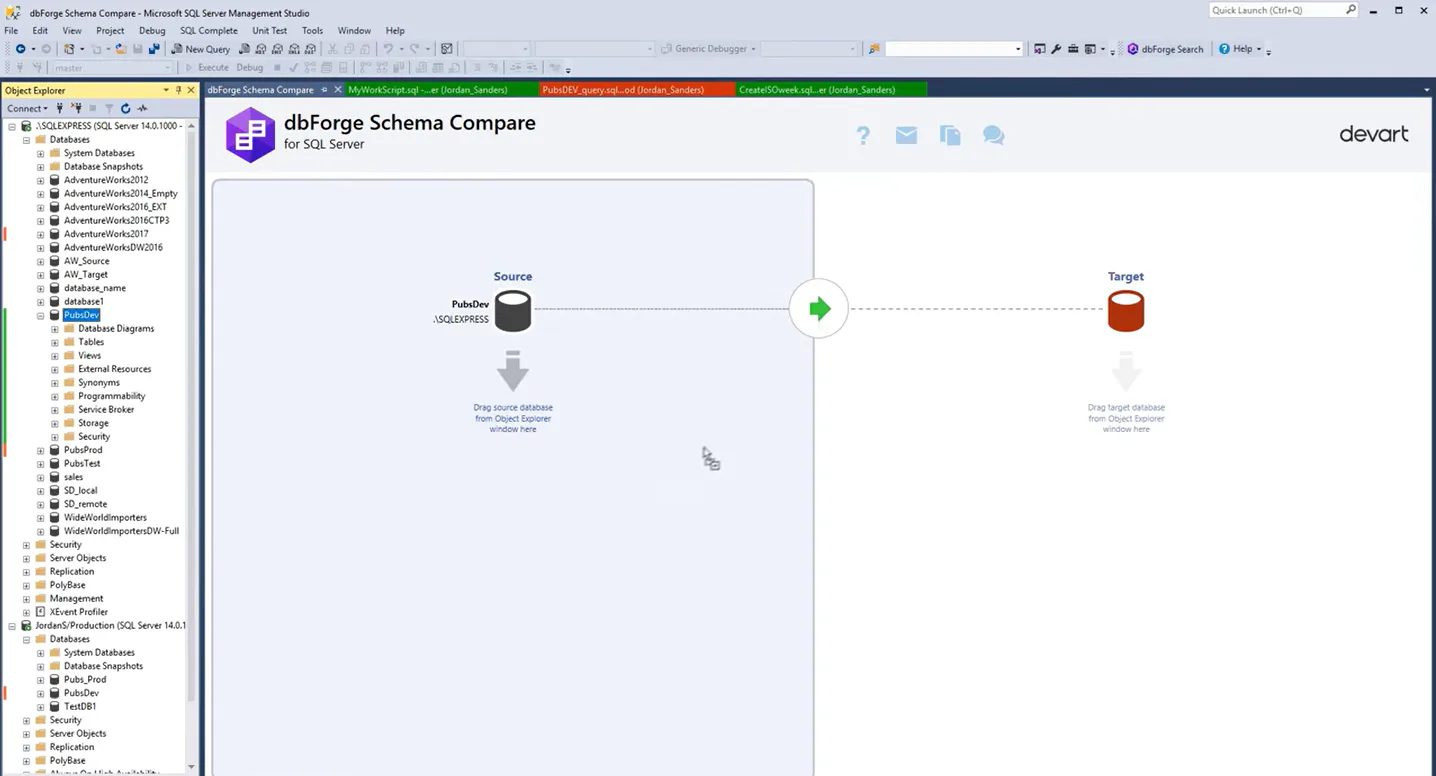
Task: Click the New Query toolbar button
Action: [x=201, y=49]
